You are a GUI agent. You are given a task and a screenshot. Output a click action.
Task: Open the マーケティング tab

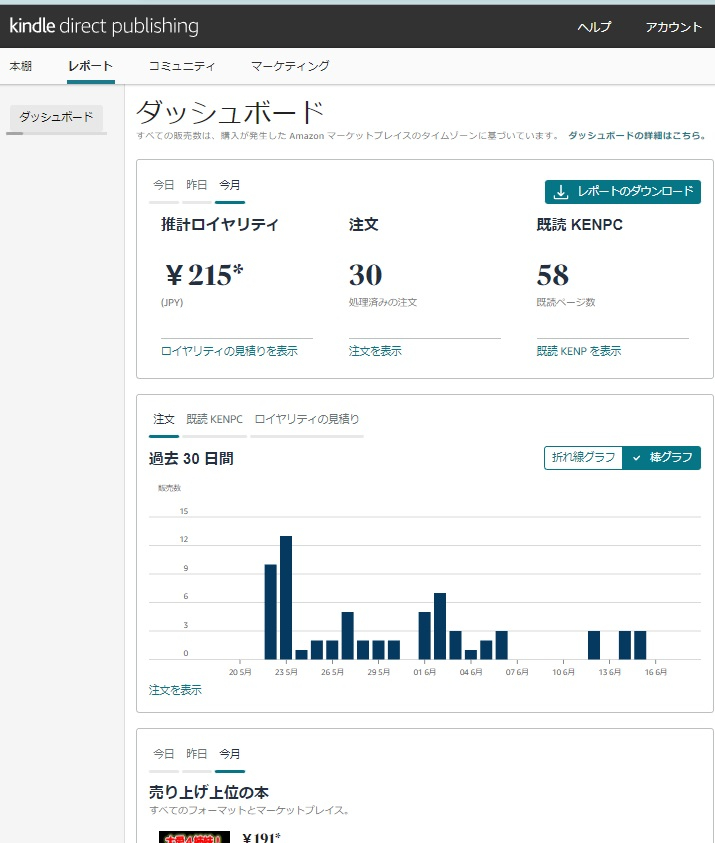tap(290, 66)
